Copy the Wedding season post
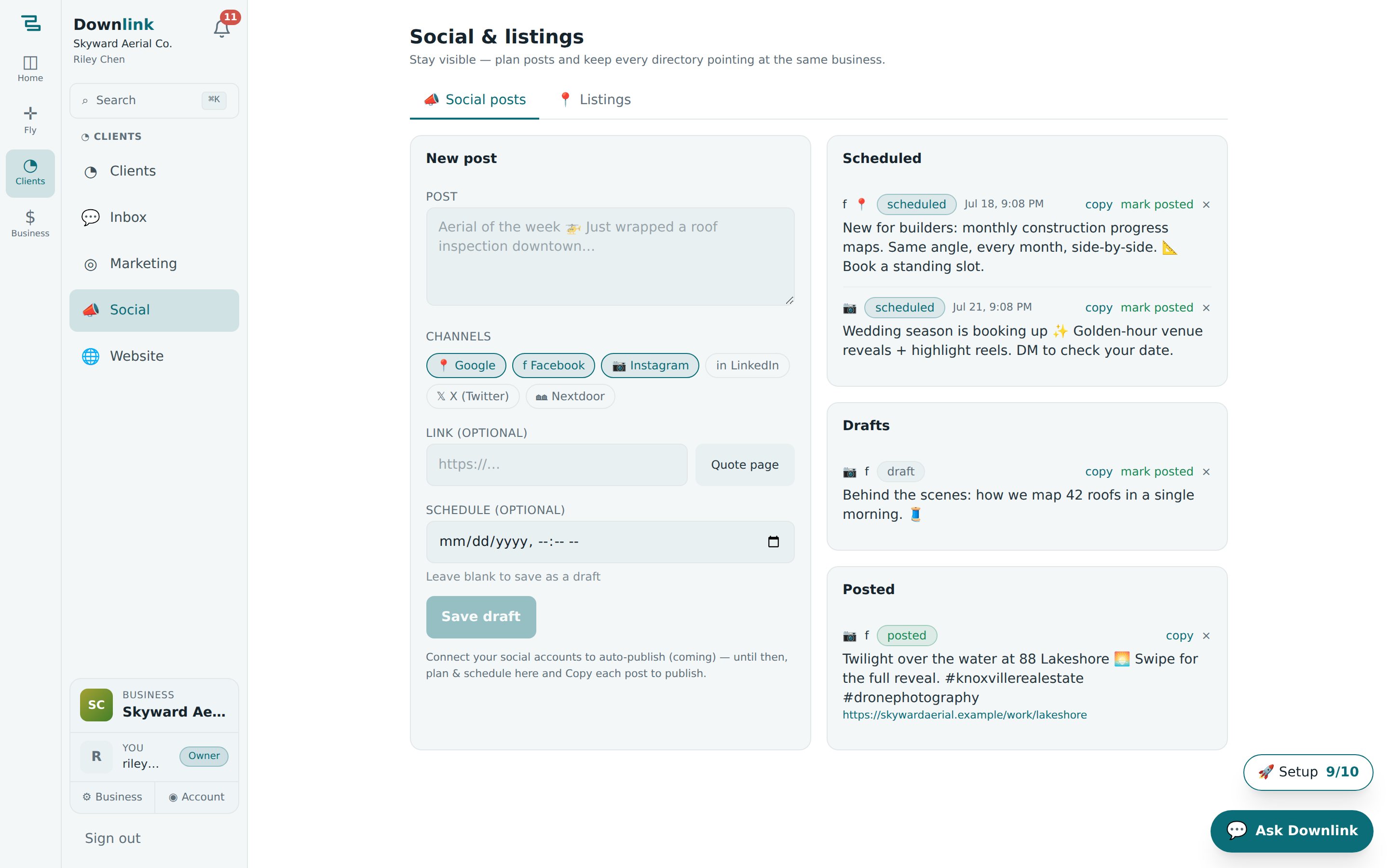 (x=1099, y=308)
